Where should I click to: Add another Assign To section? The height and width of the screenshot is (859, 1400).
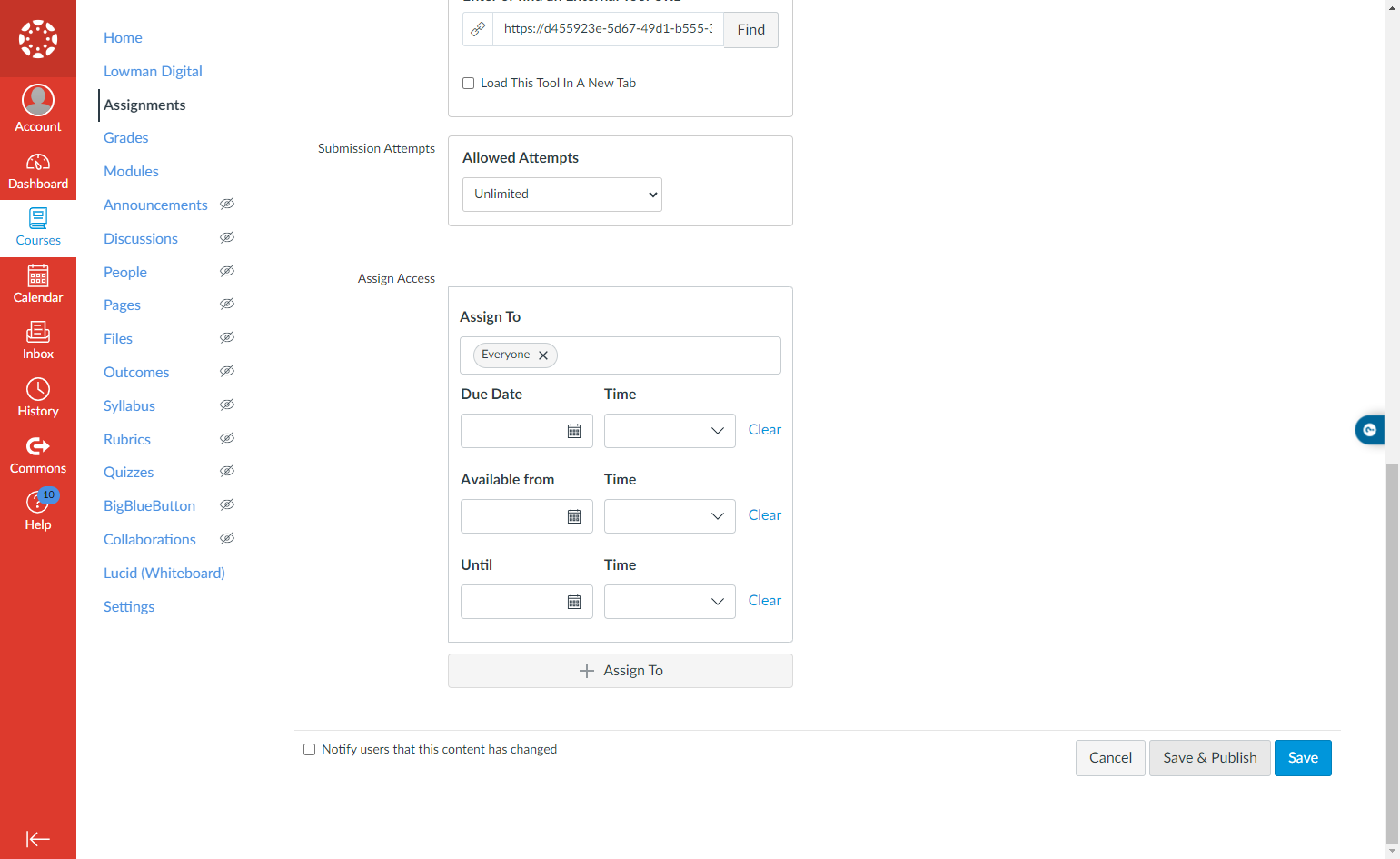point(621,671)
